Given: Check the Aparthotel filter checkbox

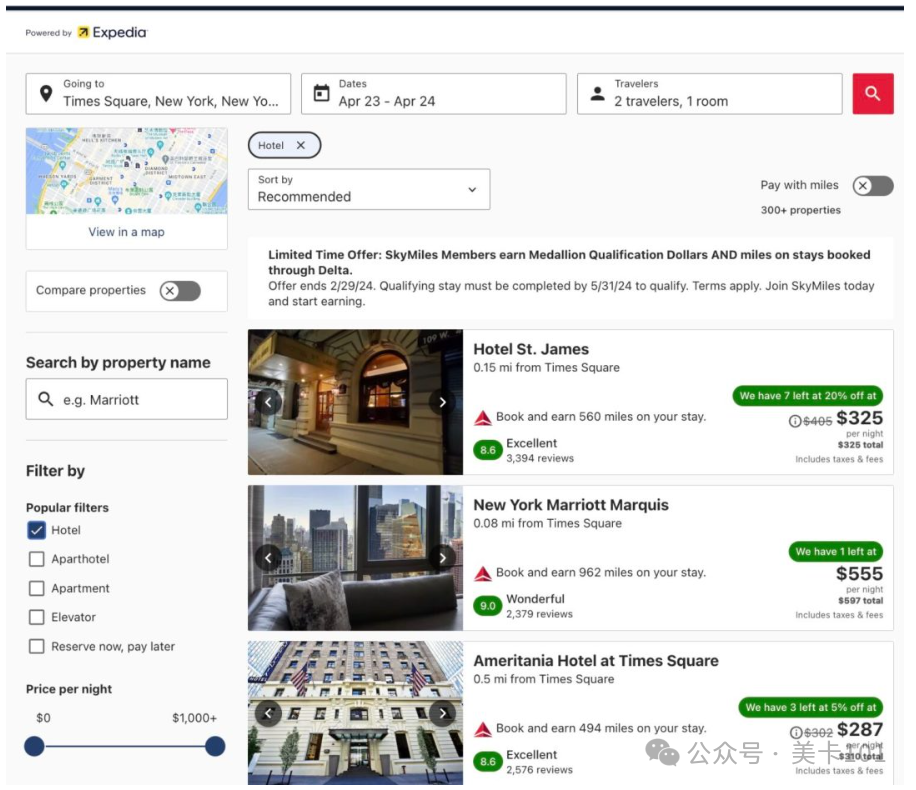Looking at the screenshot, I should (x=36, y=559).
